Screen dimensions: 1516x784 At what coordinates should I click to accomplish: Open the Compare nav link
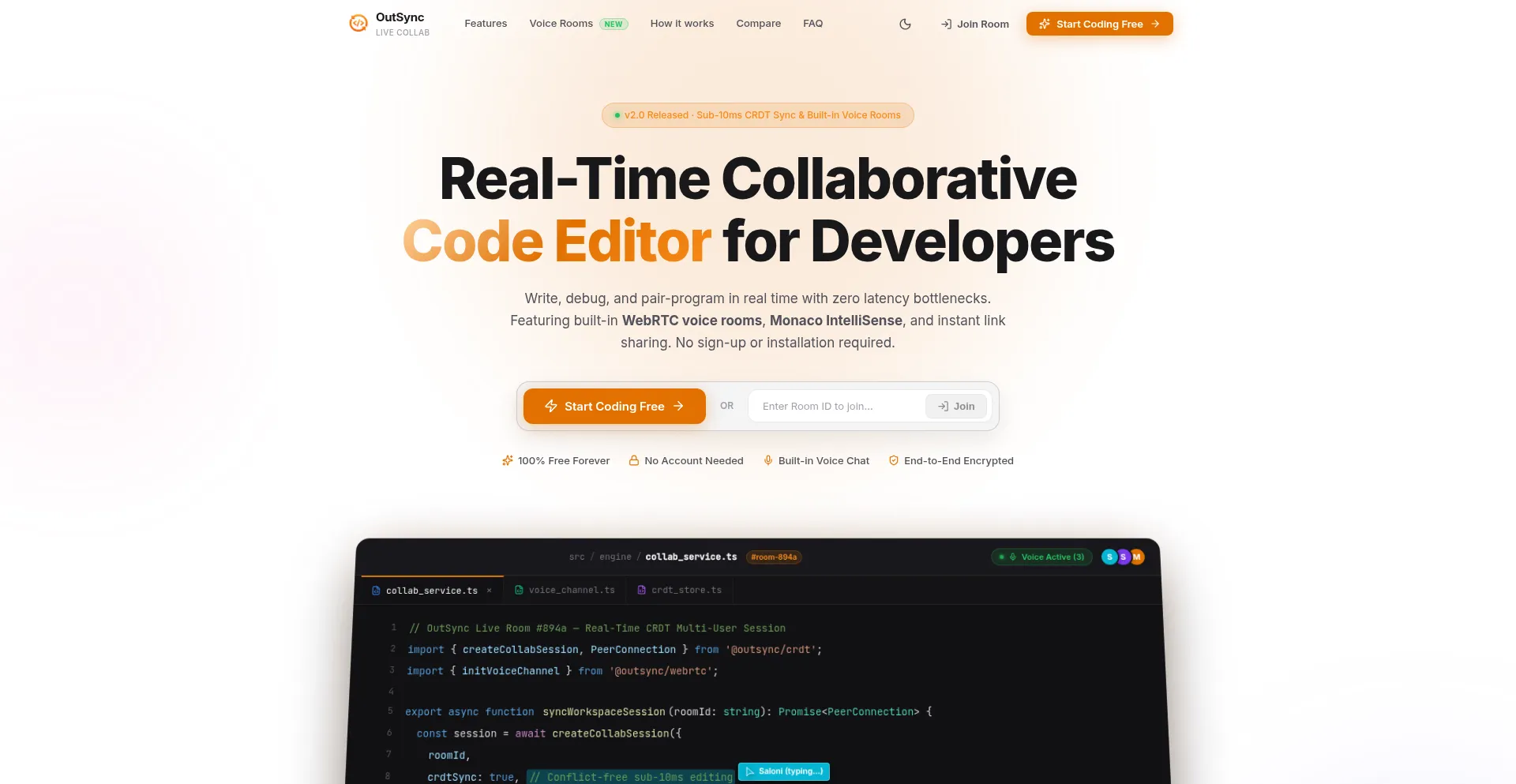[x=758, y=24]
